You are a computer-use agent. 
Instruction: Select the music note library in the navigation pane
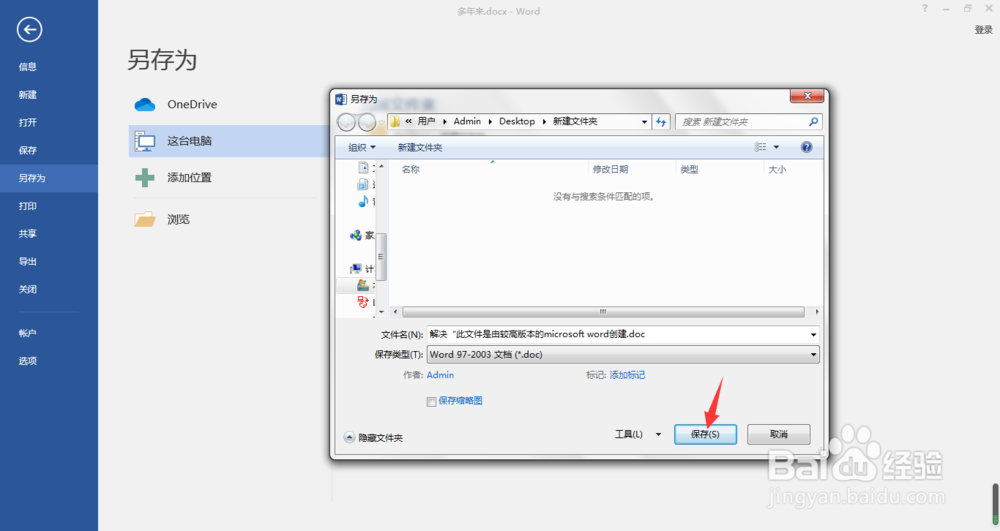[x=363, y=201]
